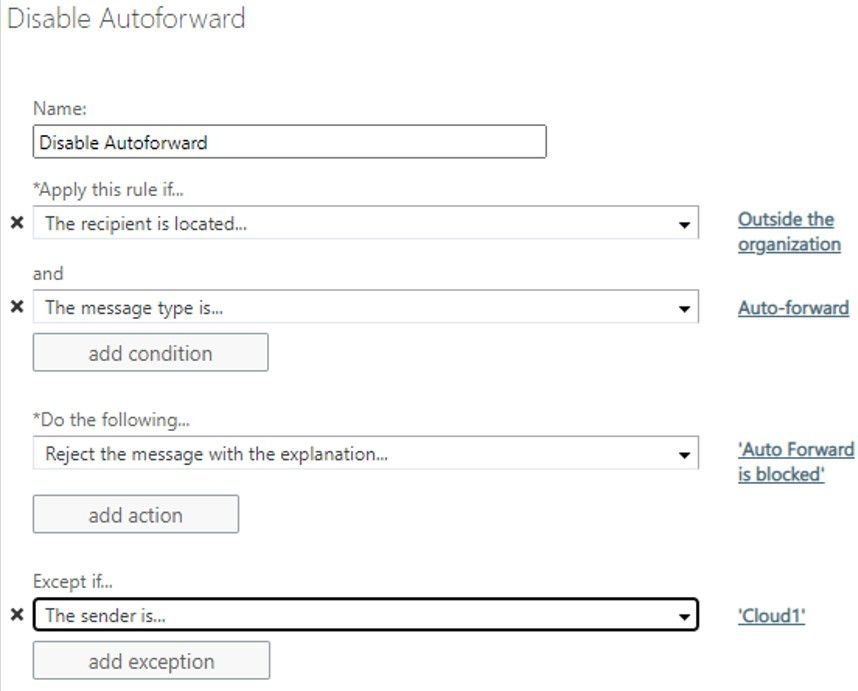Image resolution: width=858 pixels, height=691 pixels.
Task: Click the down arrow on sender exception box
Action: click(684, 616)
